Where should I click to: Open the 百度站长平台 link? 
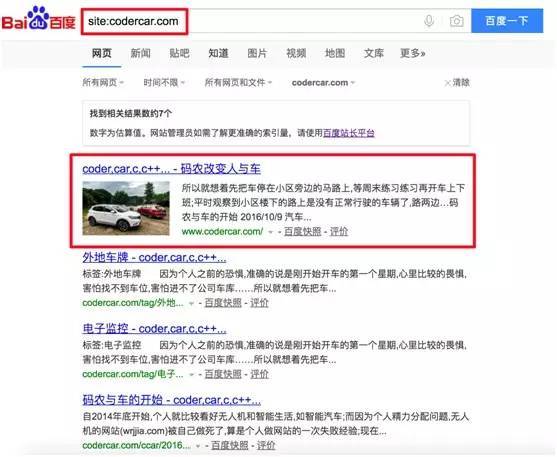(x=349, y=133)
